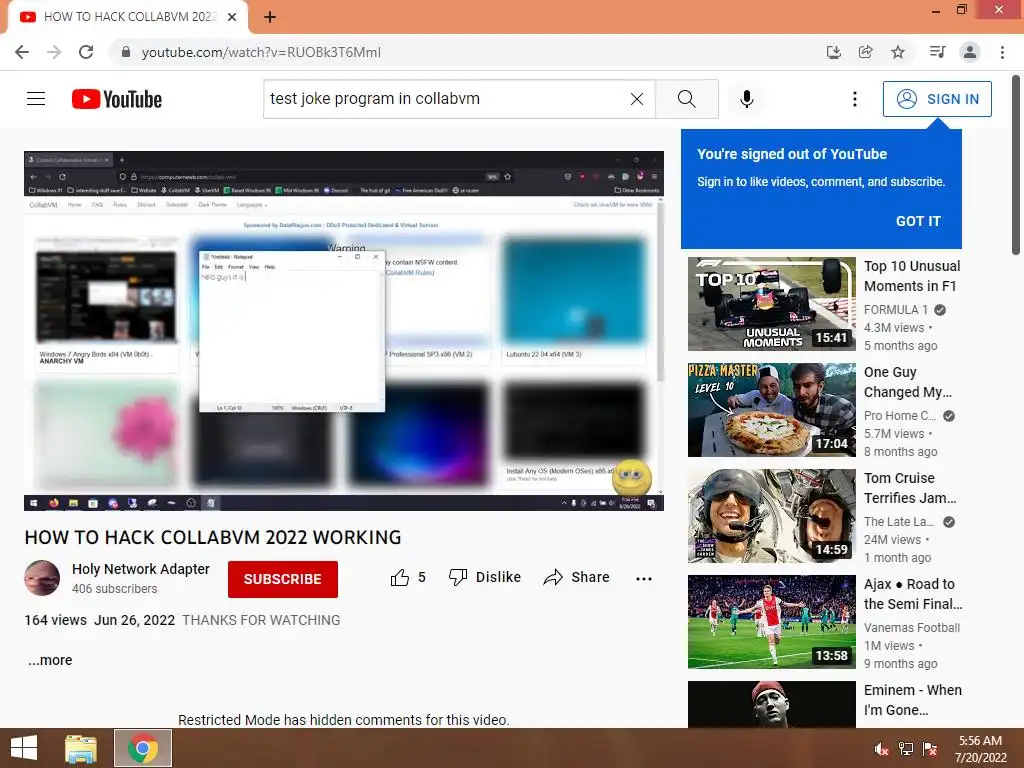The image size is (1024, 768).
Task: Expand the description with ...more
Action: click(x=50, y=660)
